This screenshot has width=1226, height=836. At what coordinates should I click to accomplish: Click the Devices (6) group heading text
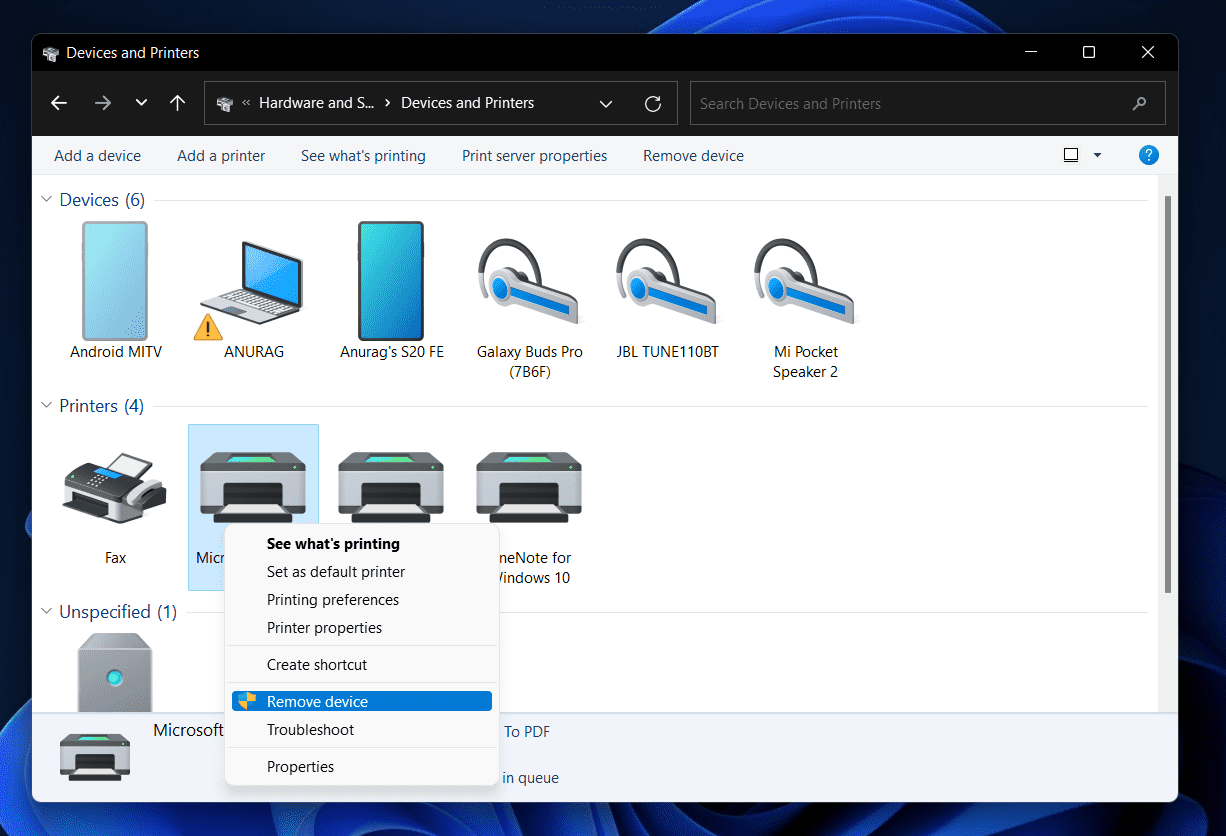102,200
